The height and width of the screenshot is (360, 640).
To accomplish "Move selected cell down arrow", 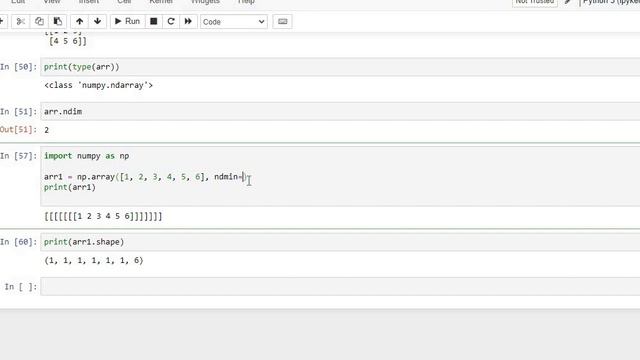I will tap(98, 21).
